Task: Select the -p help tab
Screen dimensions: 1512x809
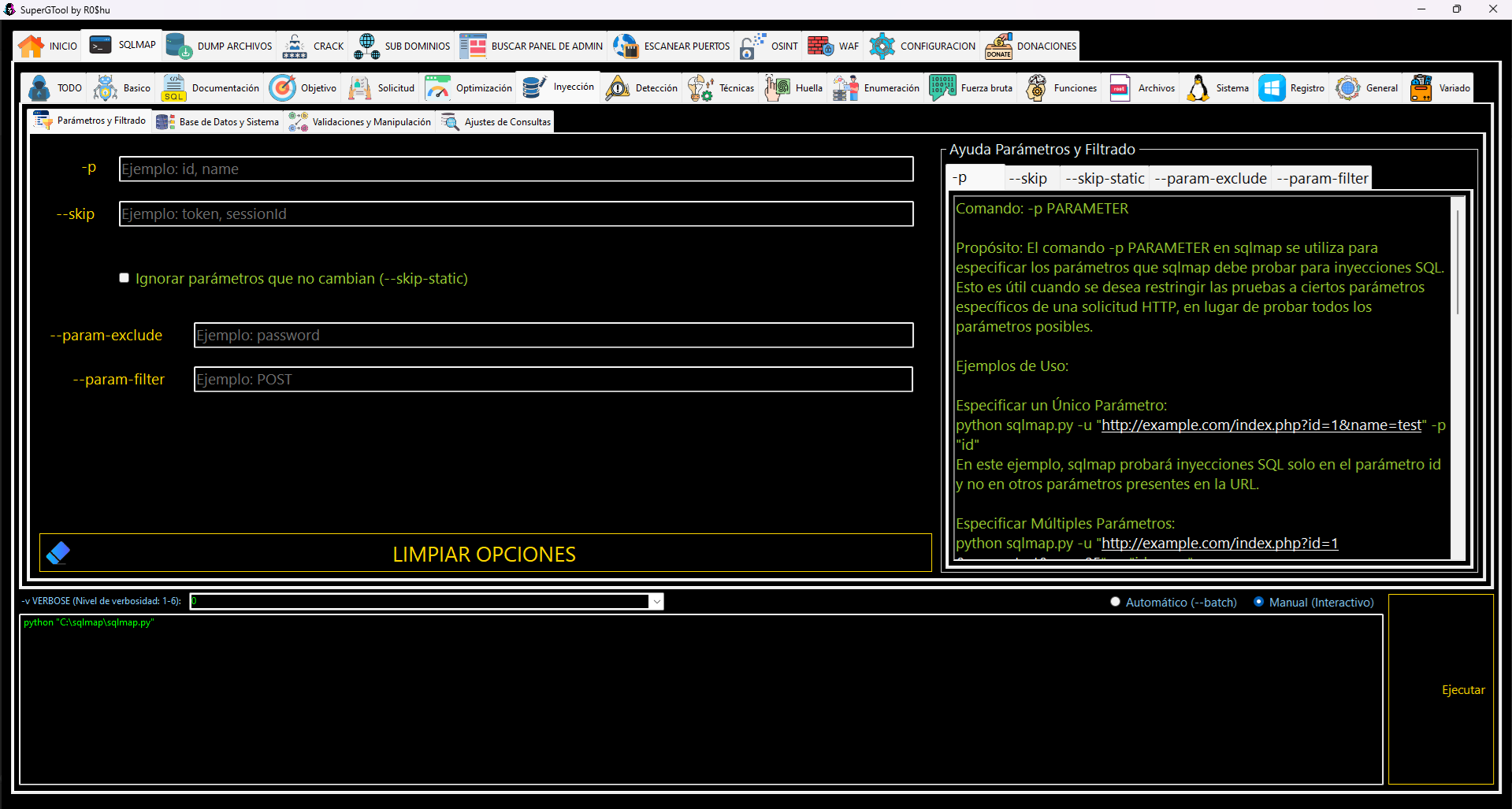Action: (975, 178)
